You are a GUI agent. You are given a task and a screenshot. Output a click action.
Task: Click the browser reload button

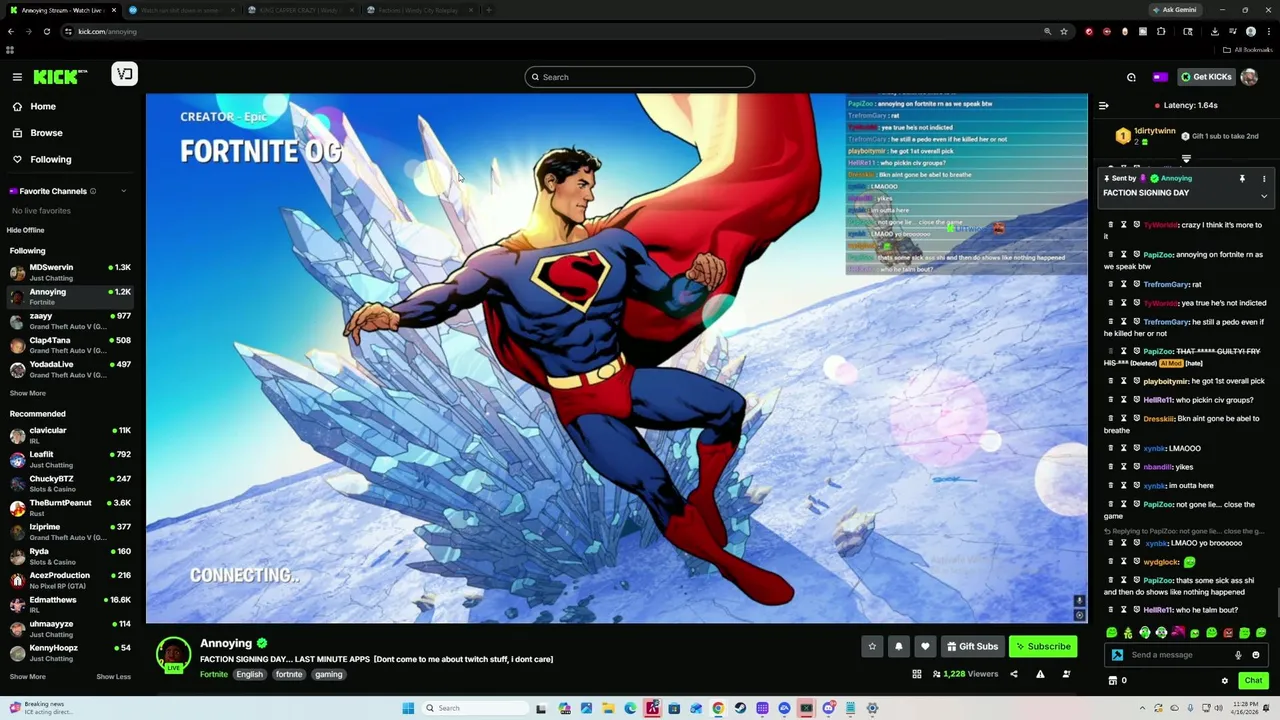pos(46,31)
